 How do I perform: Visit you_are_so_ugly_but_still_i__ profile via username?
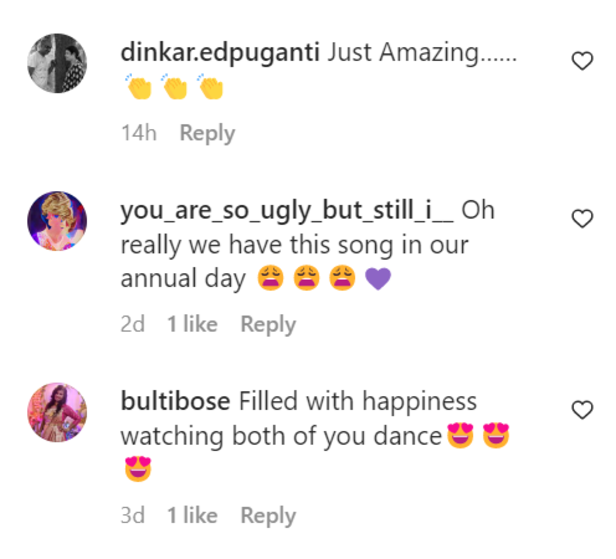(x=287, y=211)
